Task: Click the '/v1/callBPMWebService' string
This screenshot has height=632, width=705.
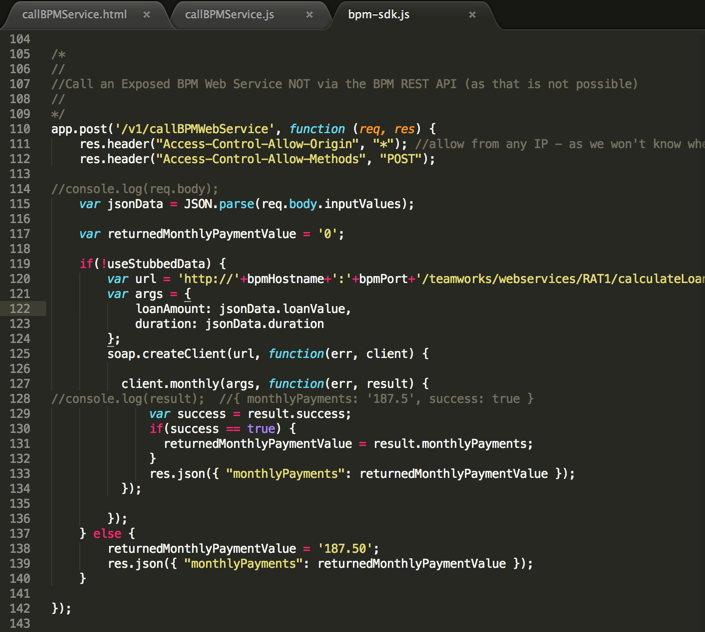Action: pos(194,129)
